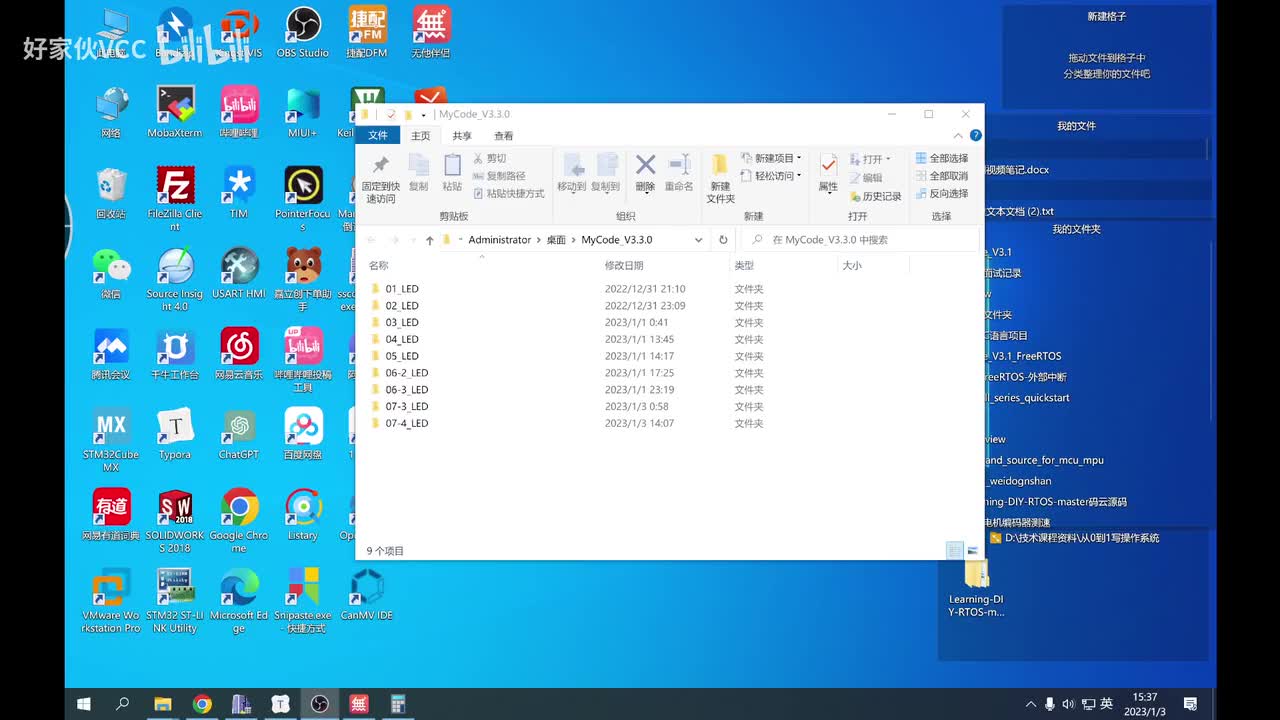The height and width of the screenshot is (720, 1280).
Task: Go up one folder level with the arrow
Action: 429,240
